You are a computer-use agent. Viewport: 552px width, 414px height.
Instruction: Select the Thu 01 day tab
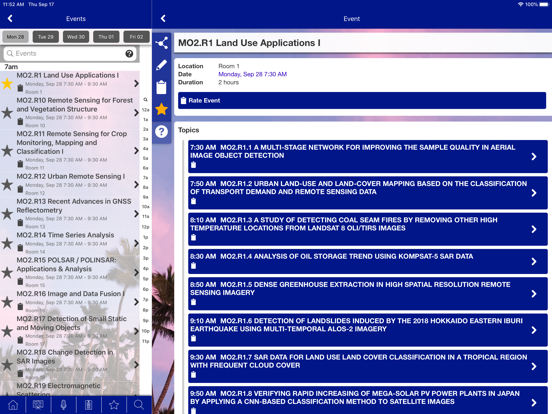pyautogui.click(x=106, y=37)
